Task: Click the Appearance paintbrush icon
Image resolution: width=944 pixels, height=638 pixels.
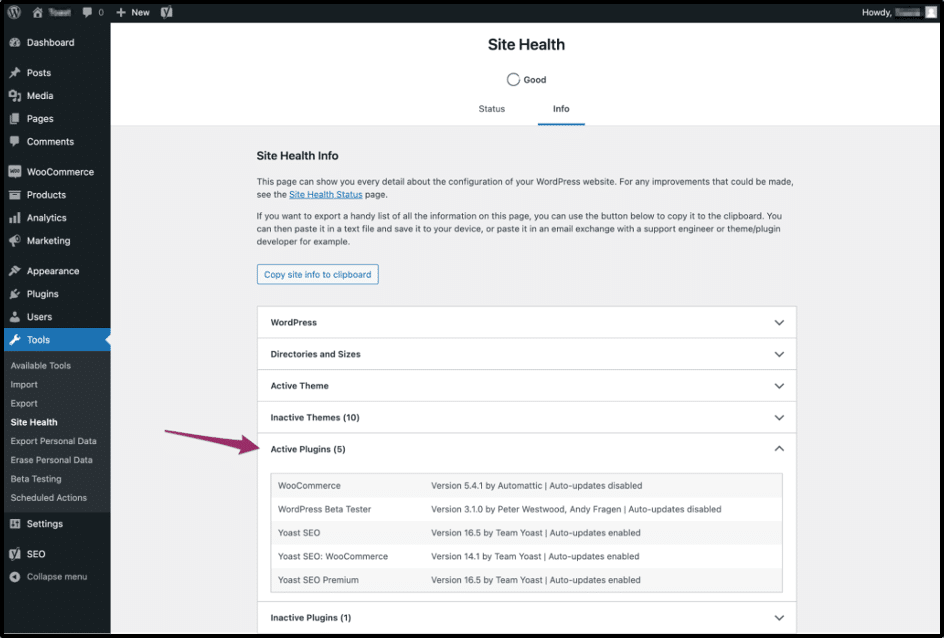Action: tap(15, 271)
